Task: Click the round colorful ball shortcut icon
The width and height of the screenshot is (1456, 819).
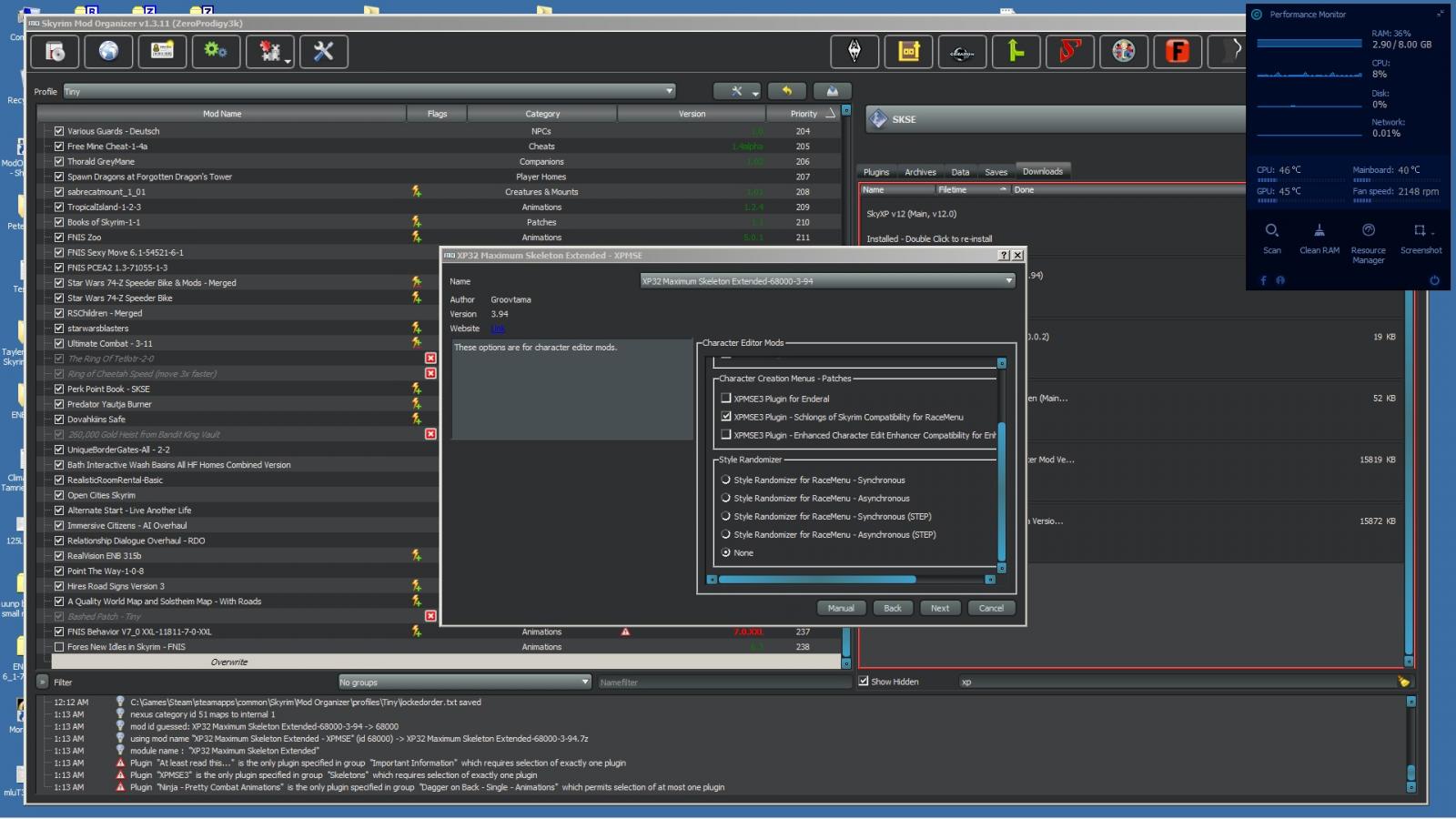Action: [x=1124, y=52]
